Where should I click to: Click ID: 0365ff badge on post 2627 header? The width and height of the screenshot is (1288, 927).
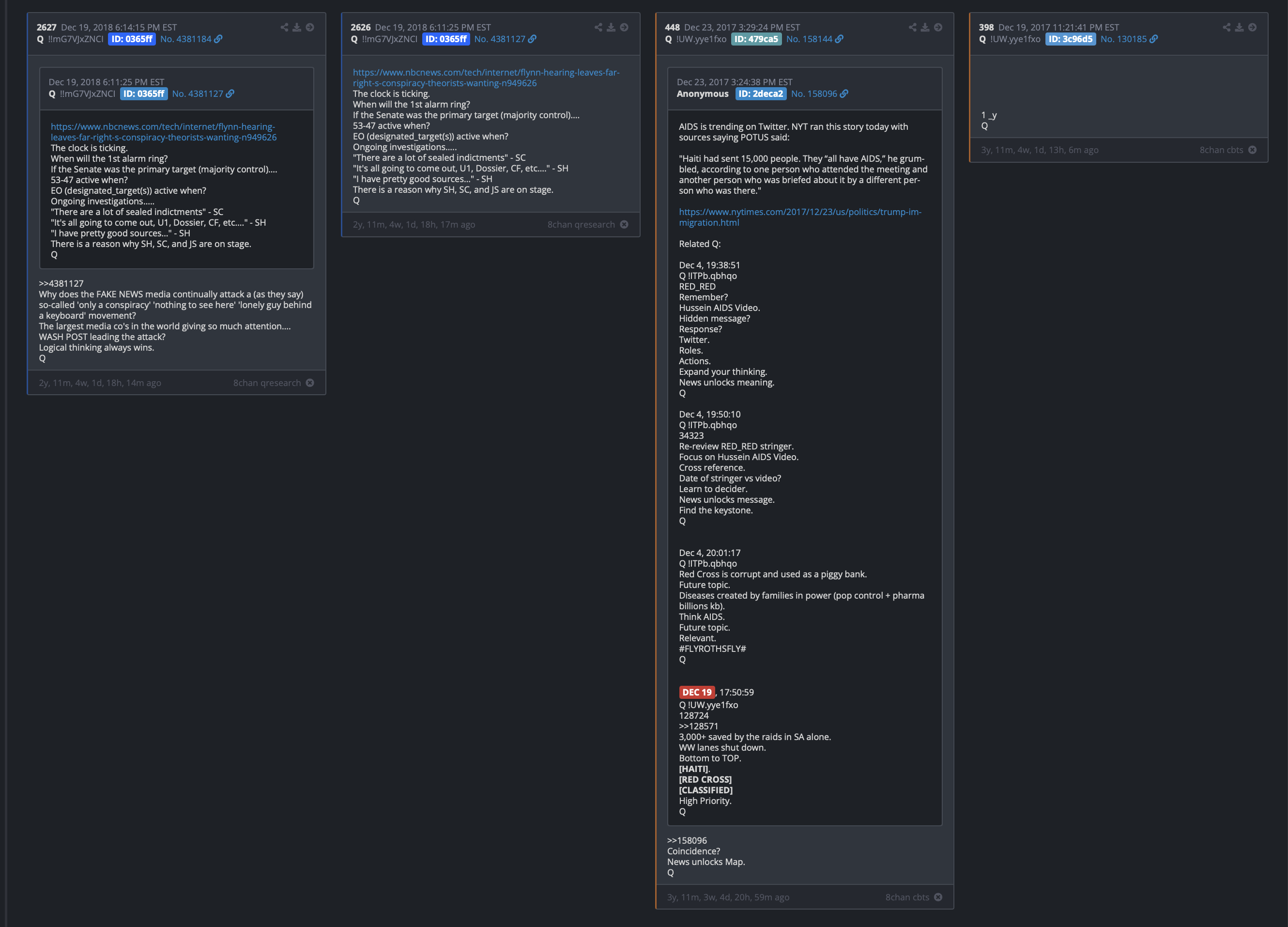[132, 39]
